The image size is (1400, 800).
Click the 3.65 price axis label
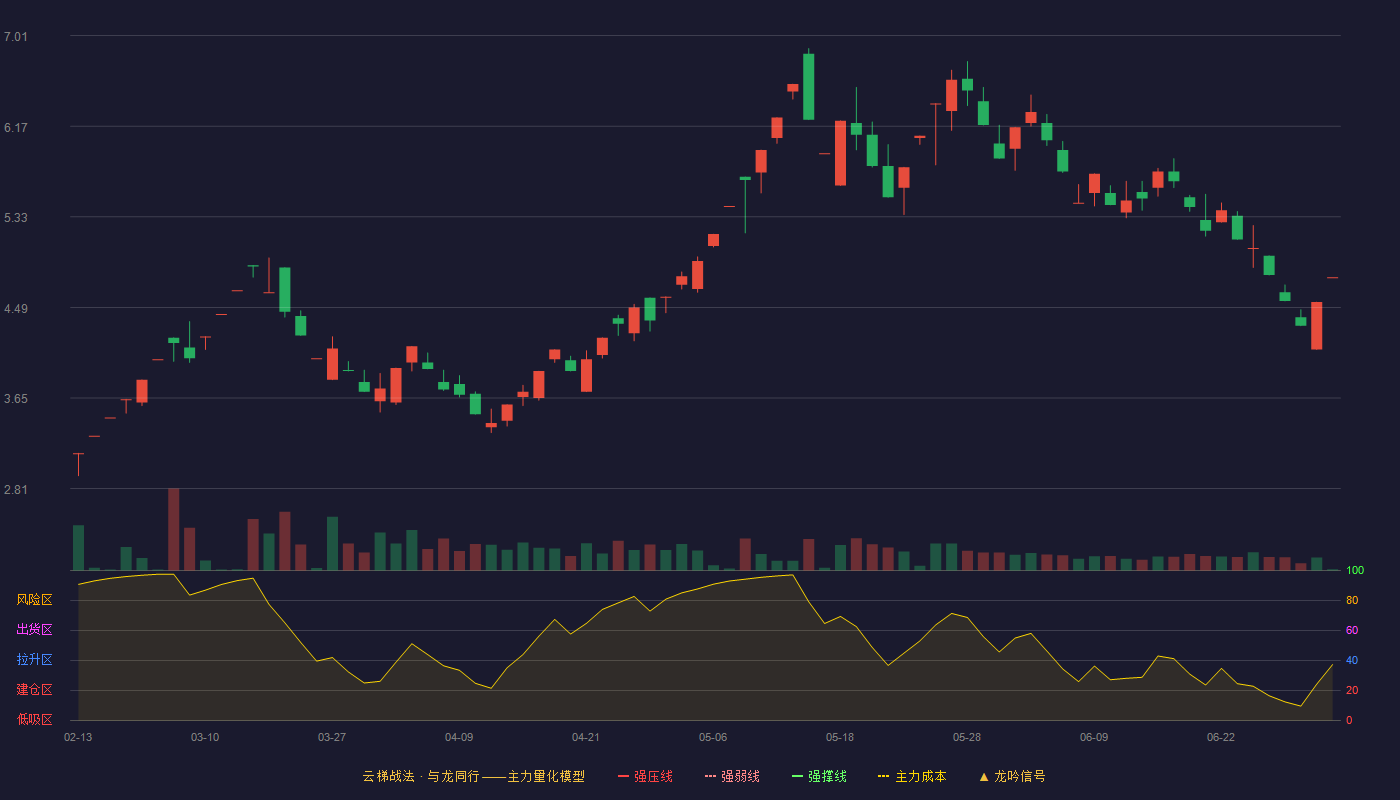click(x=16, y=399)
